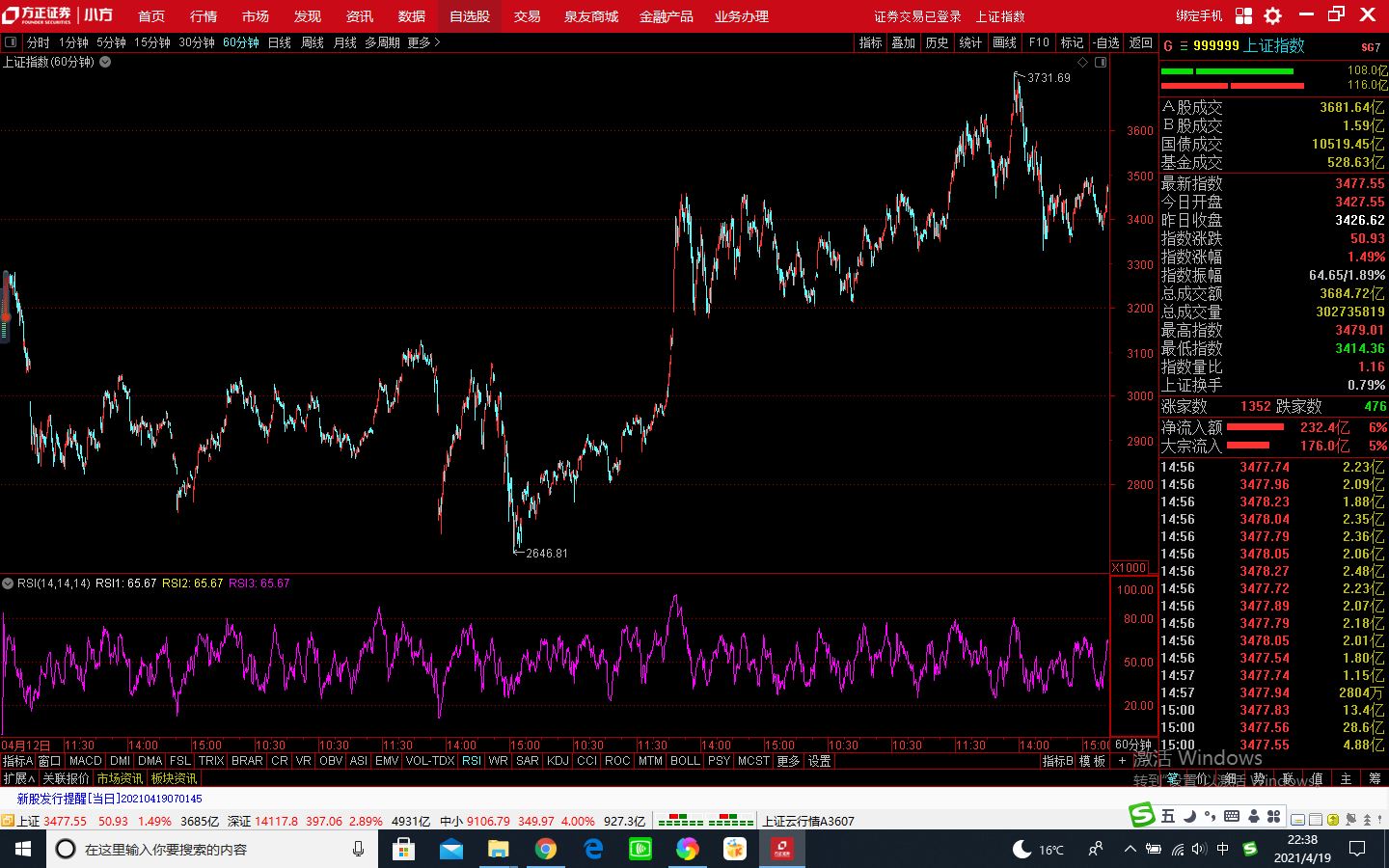The image size is (1389, 868).
Task: Switch to 市场资讯 tab
Action: click(x=120, y=778)
